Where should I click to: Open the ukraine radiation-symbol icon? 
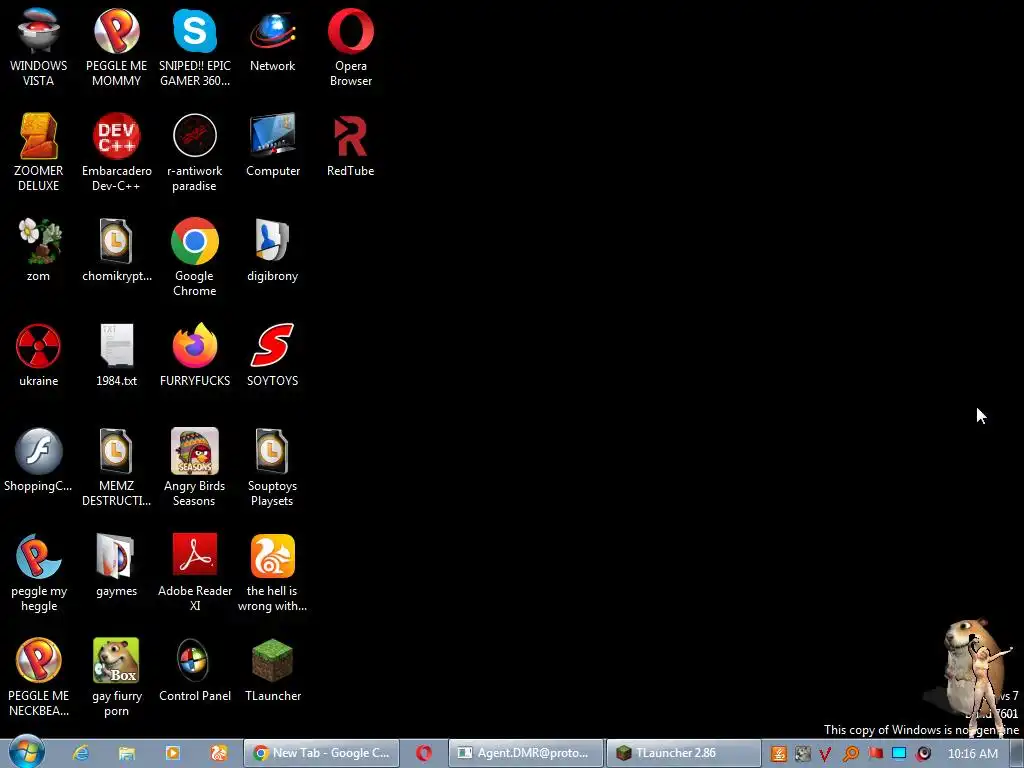click(x=39, y=355)
